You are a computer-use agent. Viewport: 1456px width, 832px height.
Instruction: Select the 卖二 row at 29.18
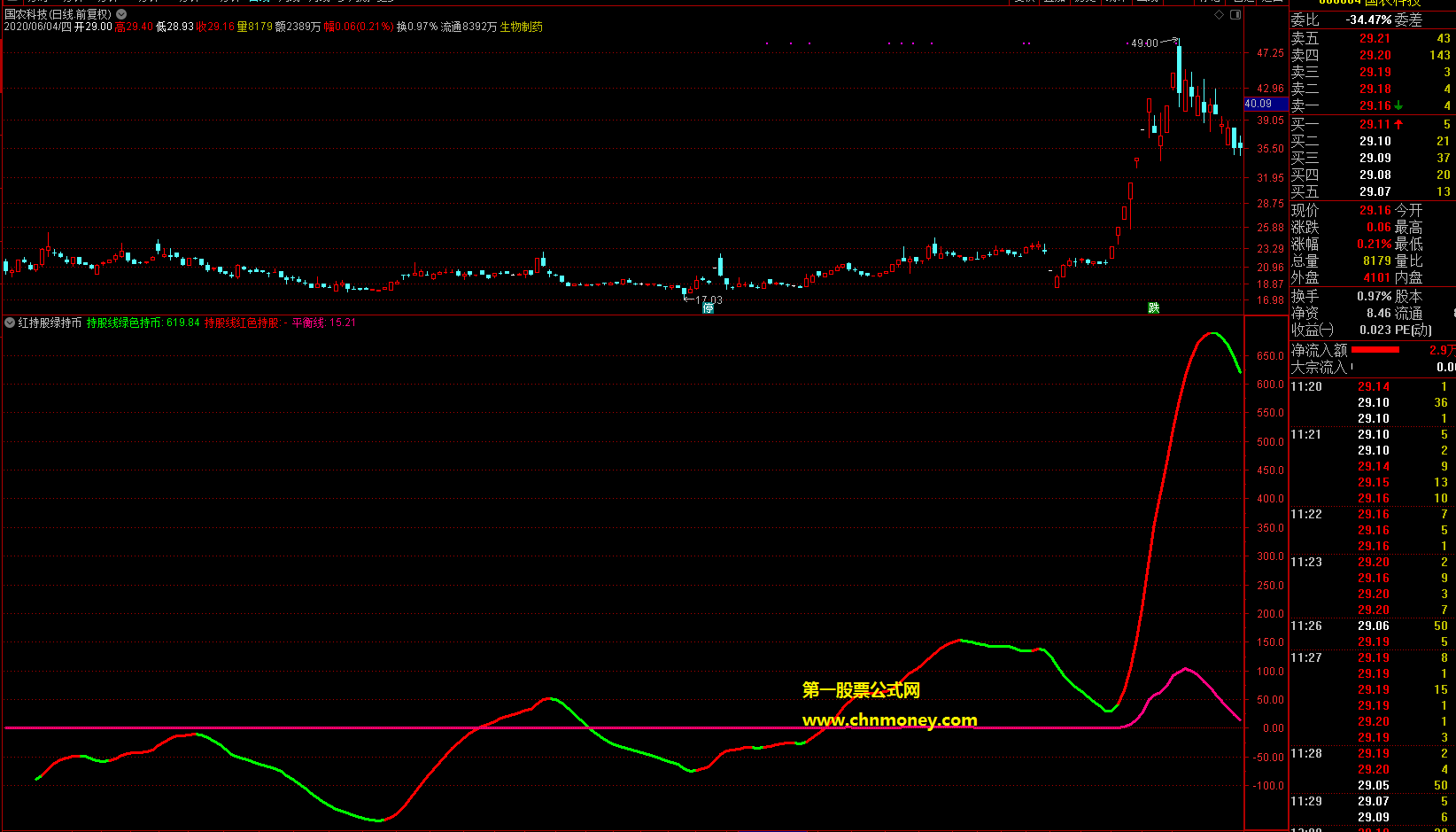coord(1371,89)
